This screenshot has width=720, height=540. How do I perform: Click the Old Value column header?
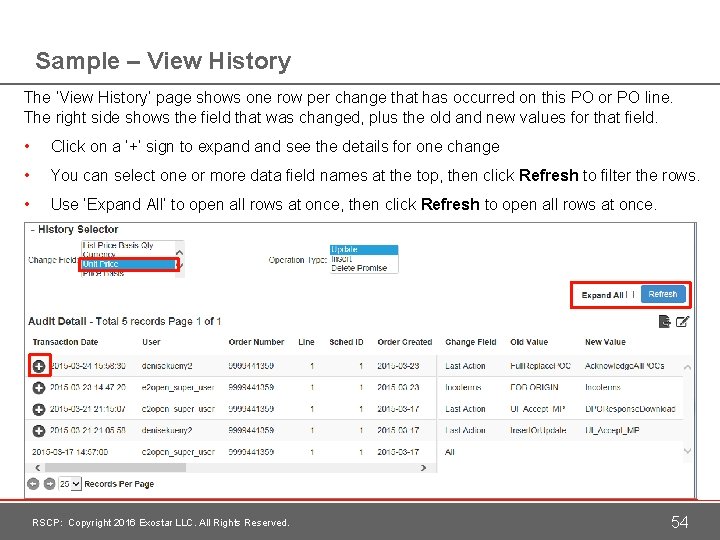click(529, 342)
